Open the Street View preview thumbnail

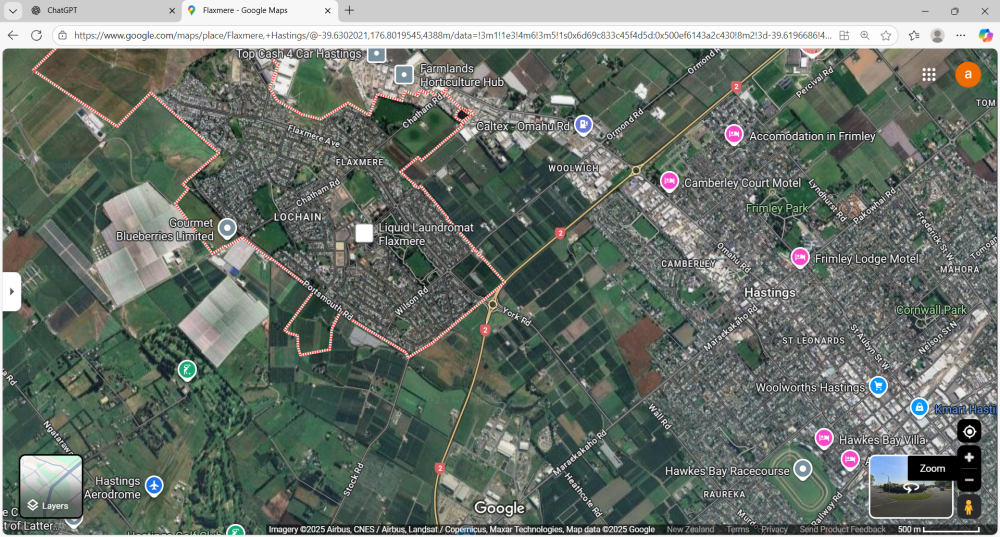[911, 487]
